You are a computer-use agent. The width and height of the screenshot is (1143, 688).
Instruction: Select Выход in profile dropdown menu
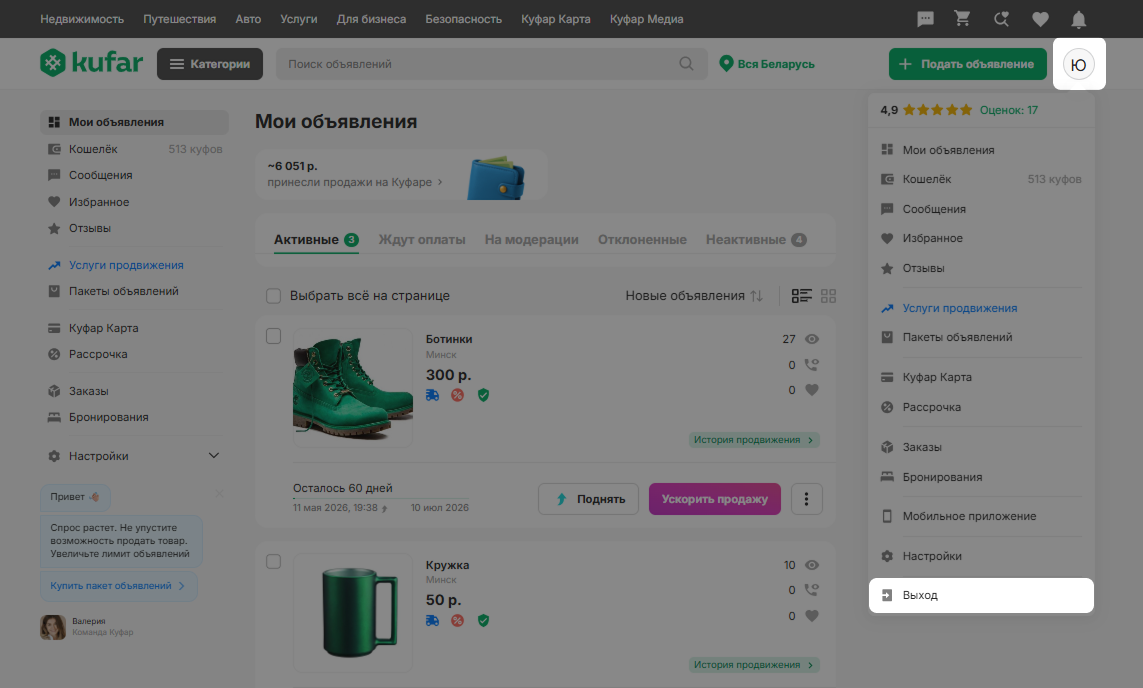(981, 595)
